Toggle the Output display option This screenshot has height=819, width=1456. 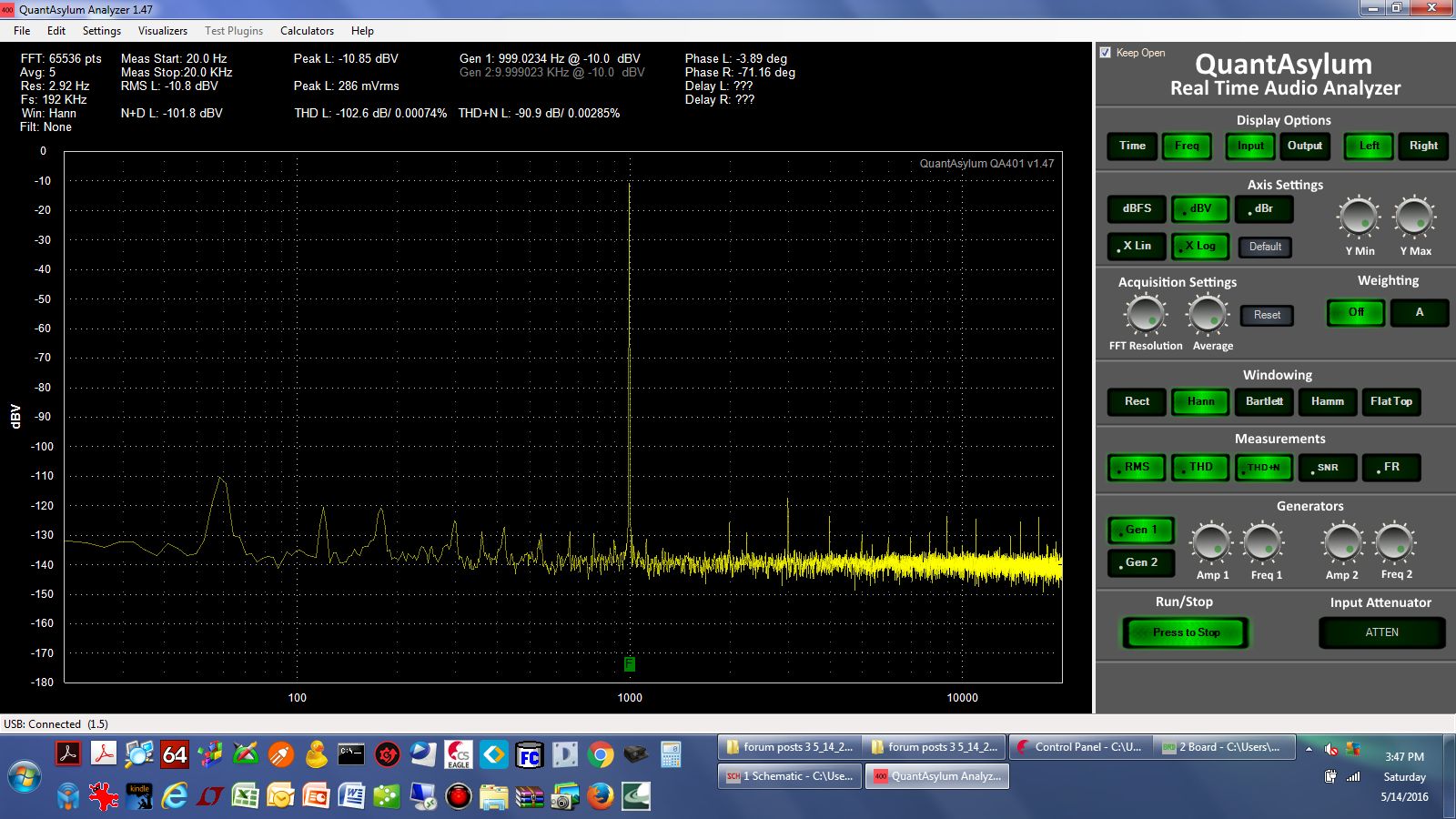click(x=1305, y=146)
